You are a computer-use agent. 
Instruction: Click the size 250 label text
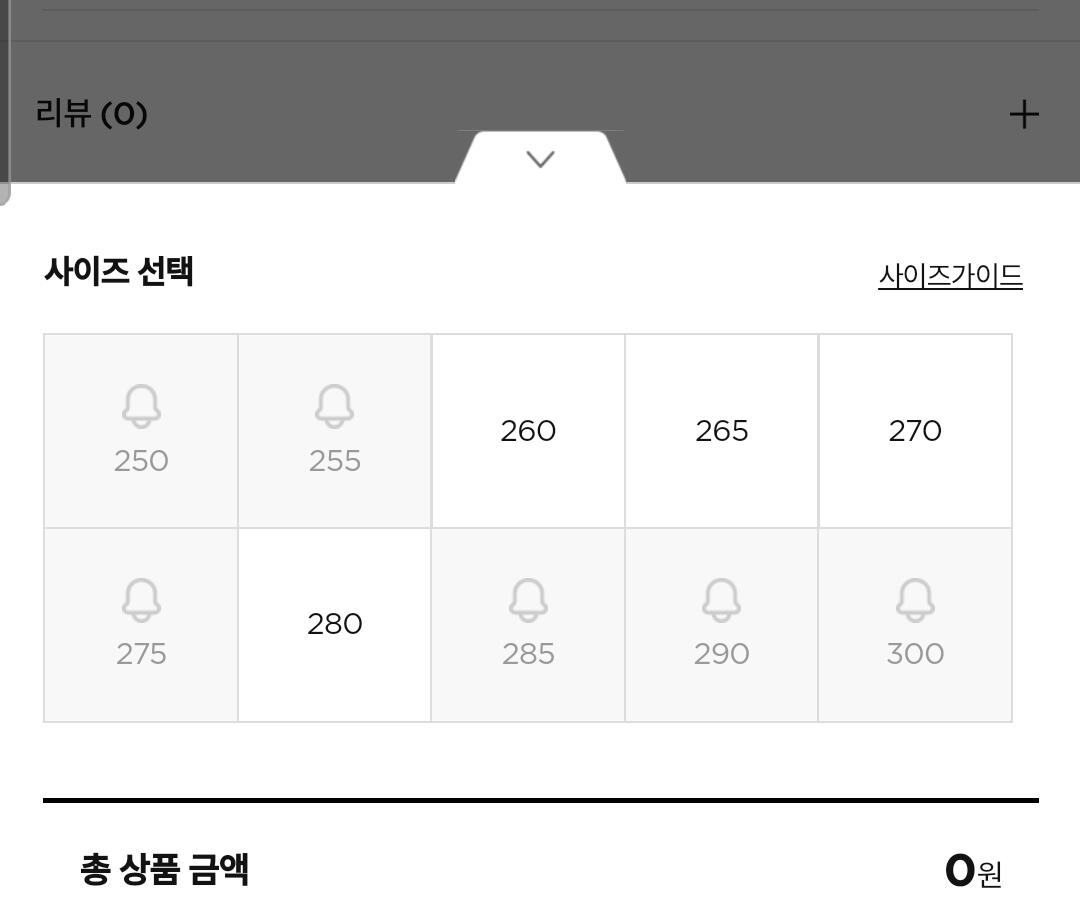coord(141,461)
